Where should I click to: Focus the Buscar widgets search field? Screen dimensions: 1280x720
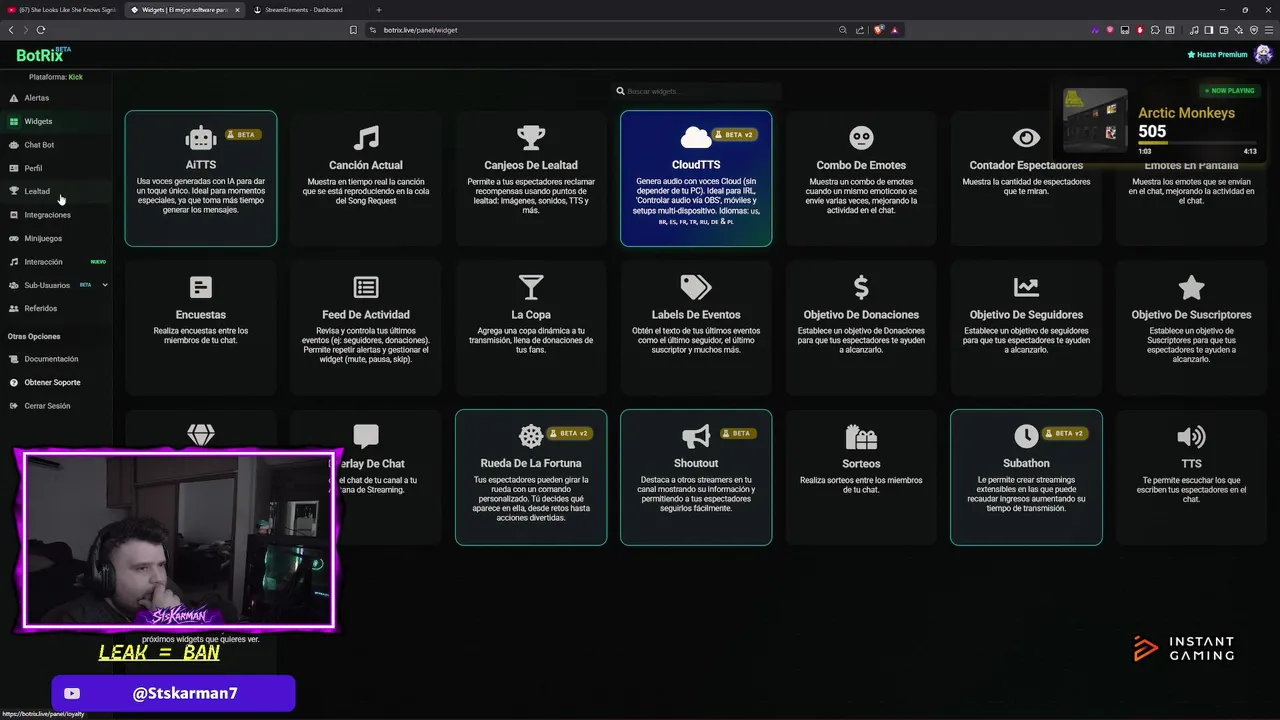coord(696,91)
